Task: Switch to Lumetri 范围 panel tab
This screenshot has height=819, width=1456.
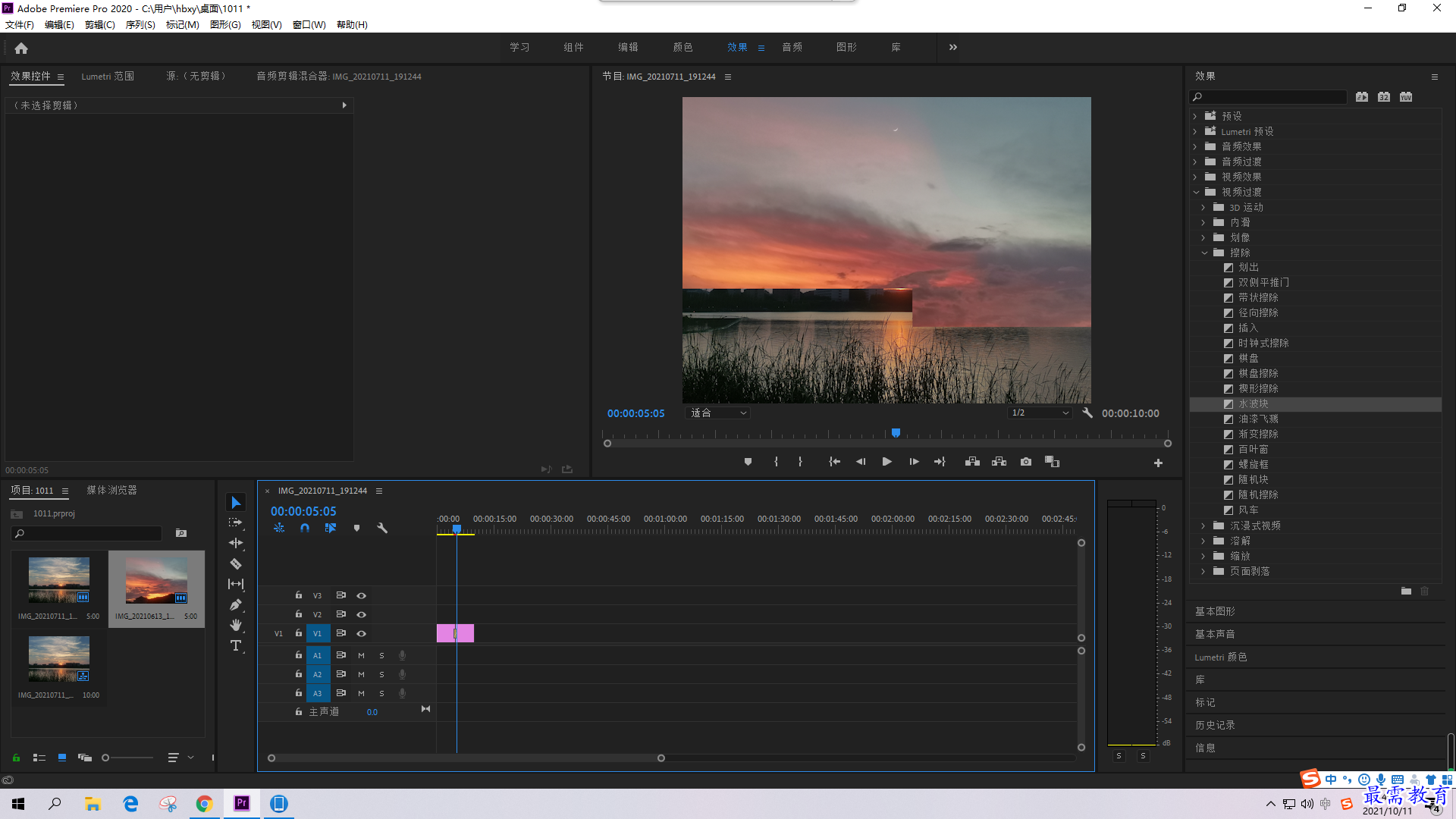Action: 108,76
